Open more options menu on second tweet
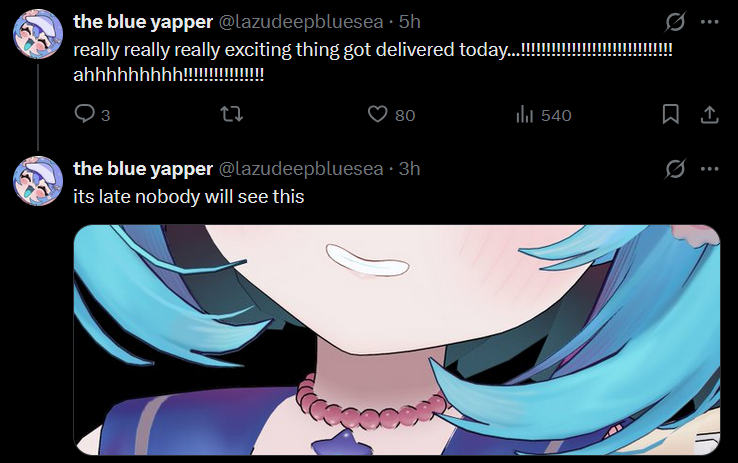Viewport: 738px width, 463px height. point(710,168)
